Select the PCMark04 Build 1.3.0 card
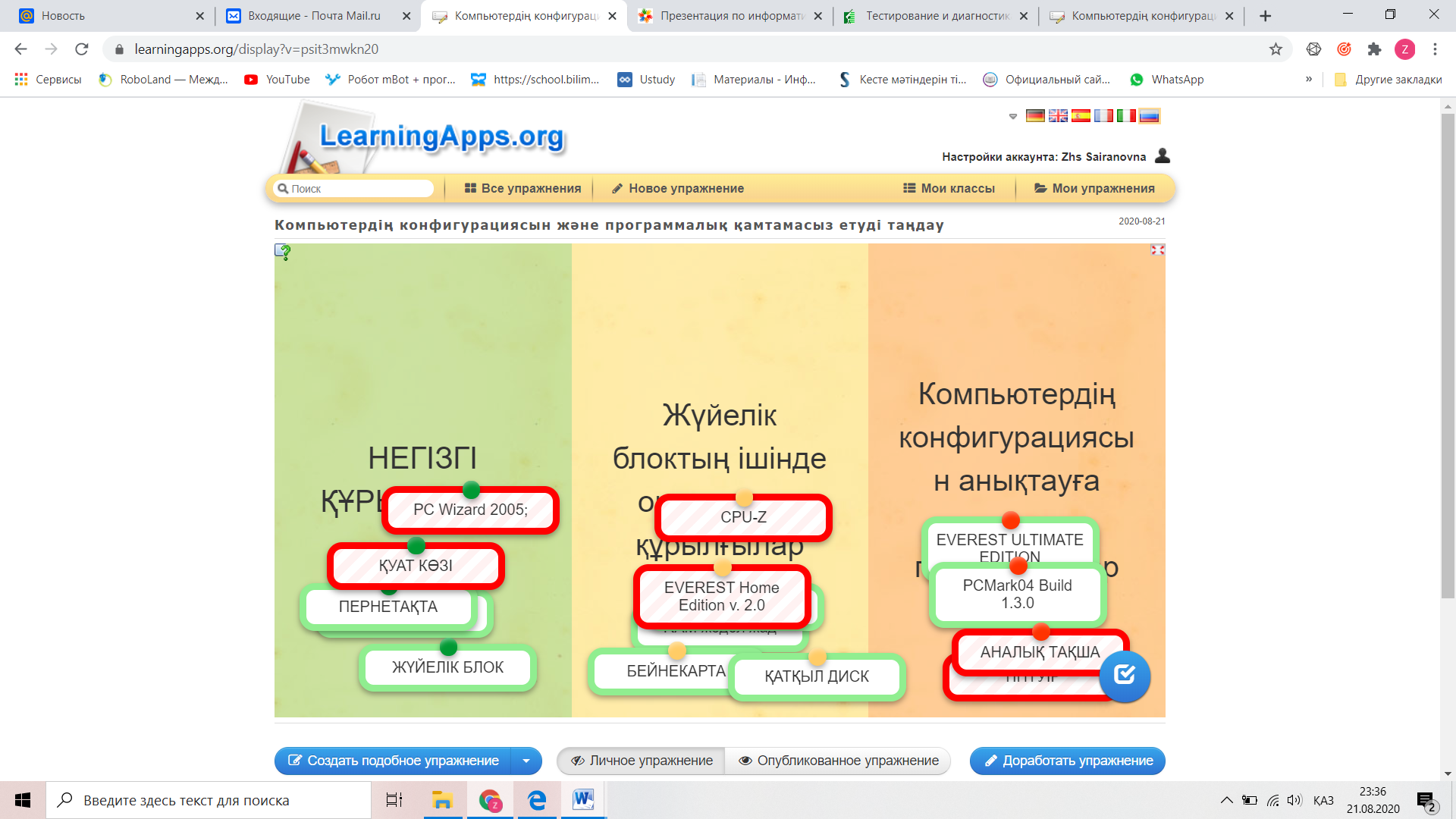This screenshot has height=819, width=1456. click(x=1018, y=595)
